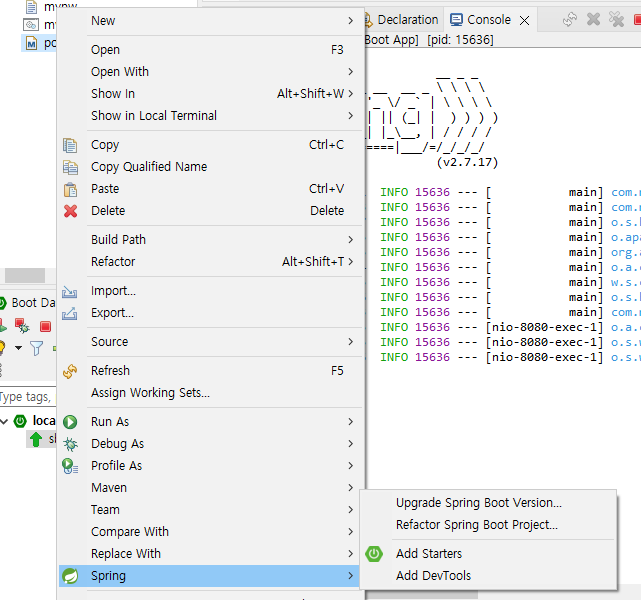Click the Add Starters power icon
Viewport: 641px width, 600px height.
[x=374, y=554]
